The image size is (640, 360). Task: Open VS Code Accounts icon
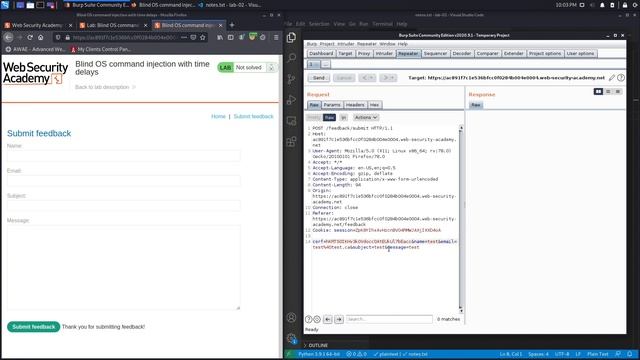point(291,317)
